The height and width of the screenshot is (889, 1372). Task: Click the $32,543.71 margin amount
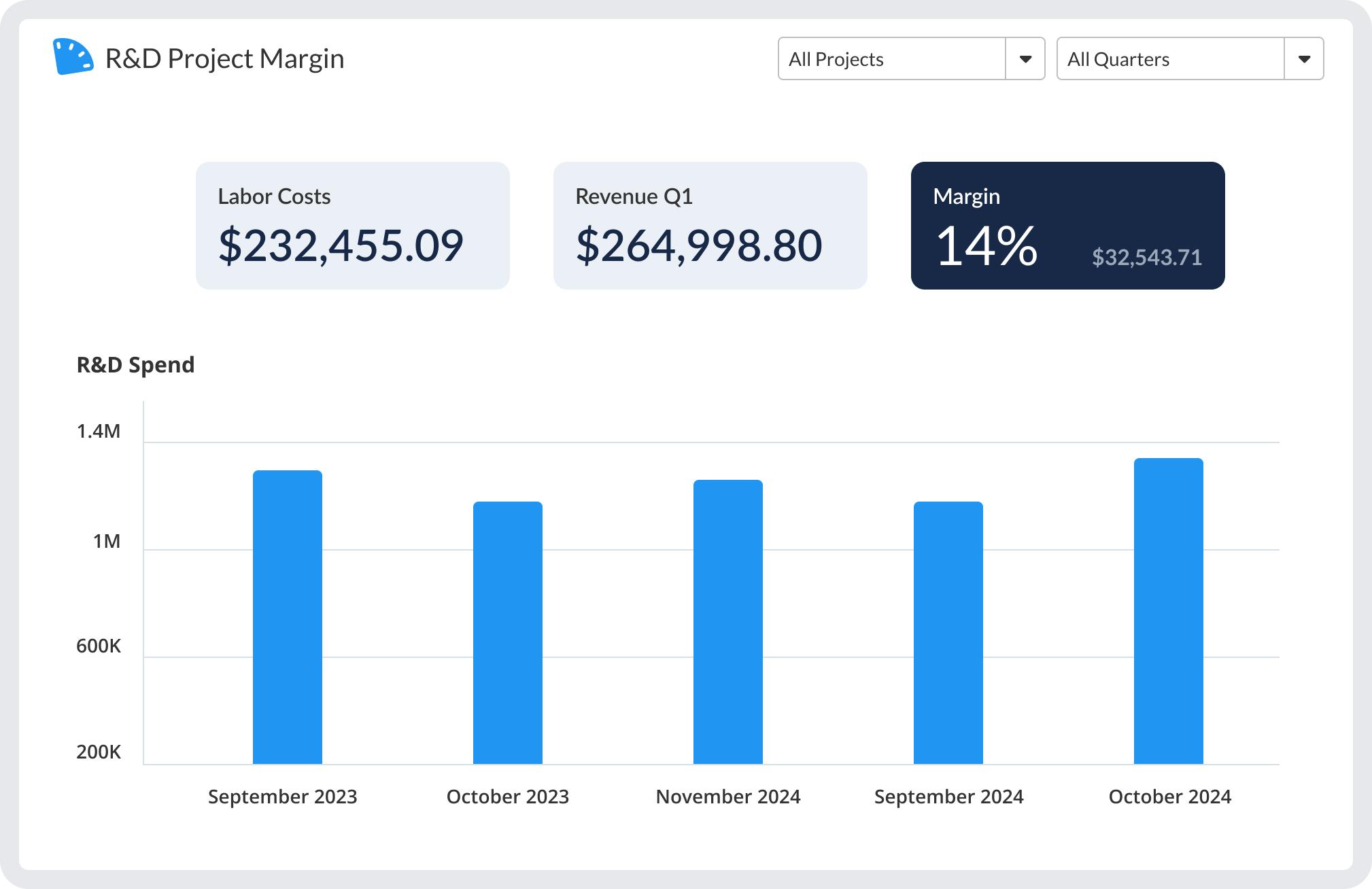1146,258
